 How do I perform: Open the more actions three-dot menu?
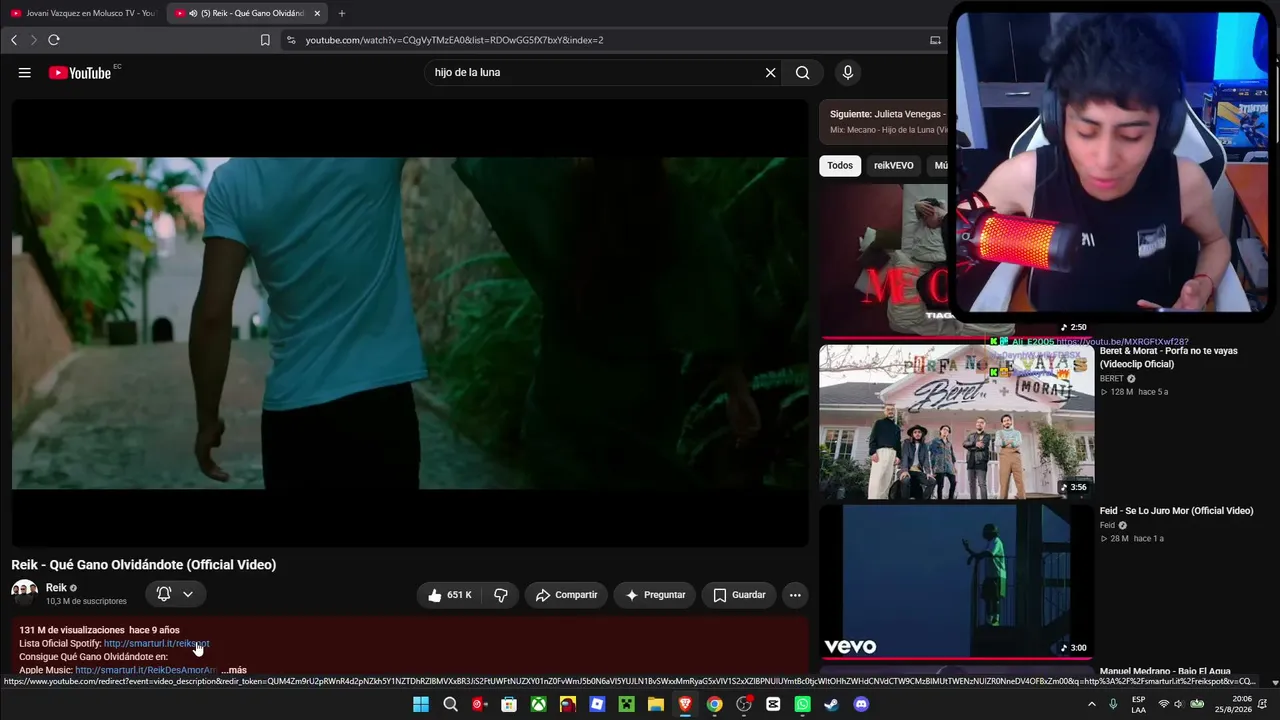pos(795,595)
